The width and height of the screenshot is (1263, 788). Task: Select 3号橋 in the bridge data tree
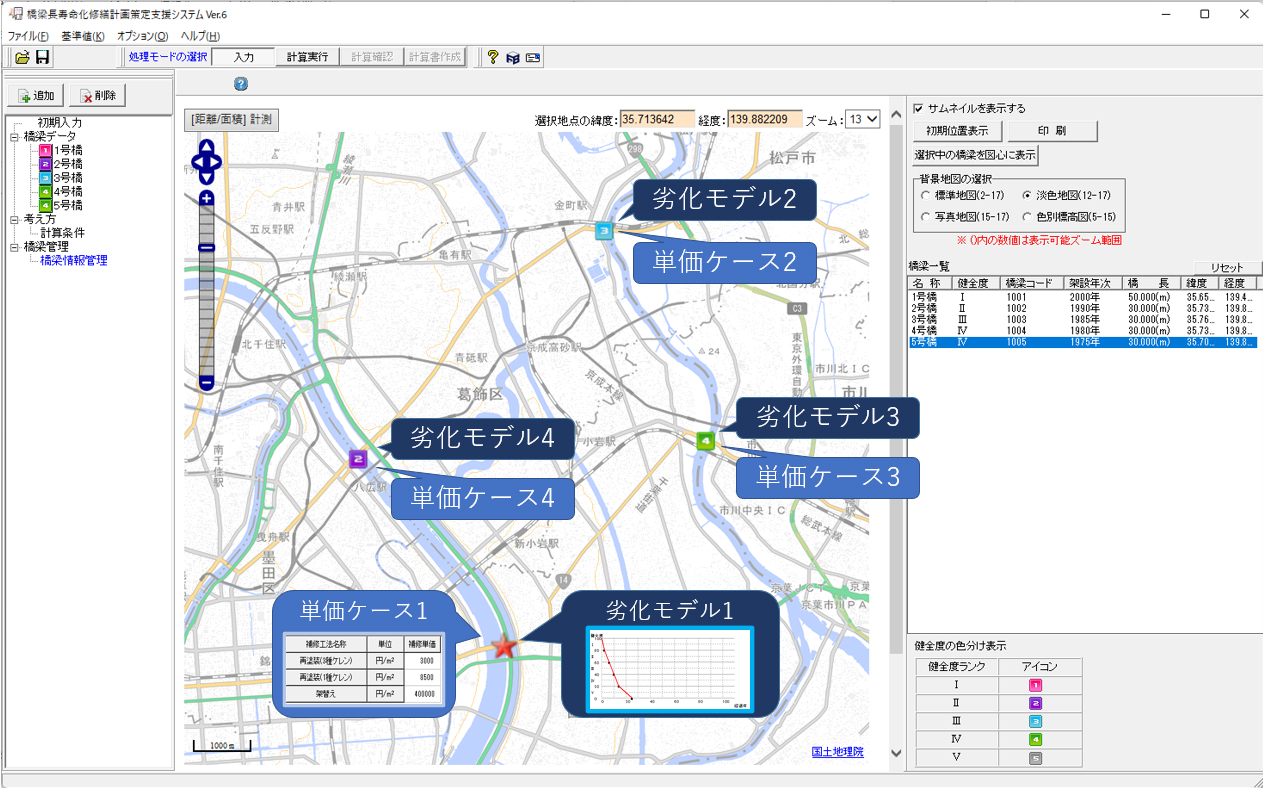point(68,178)
